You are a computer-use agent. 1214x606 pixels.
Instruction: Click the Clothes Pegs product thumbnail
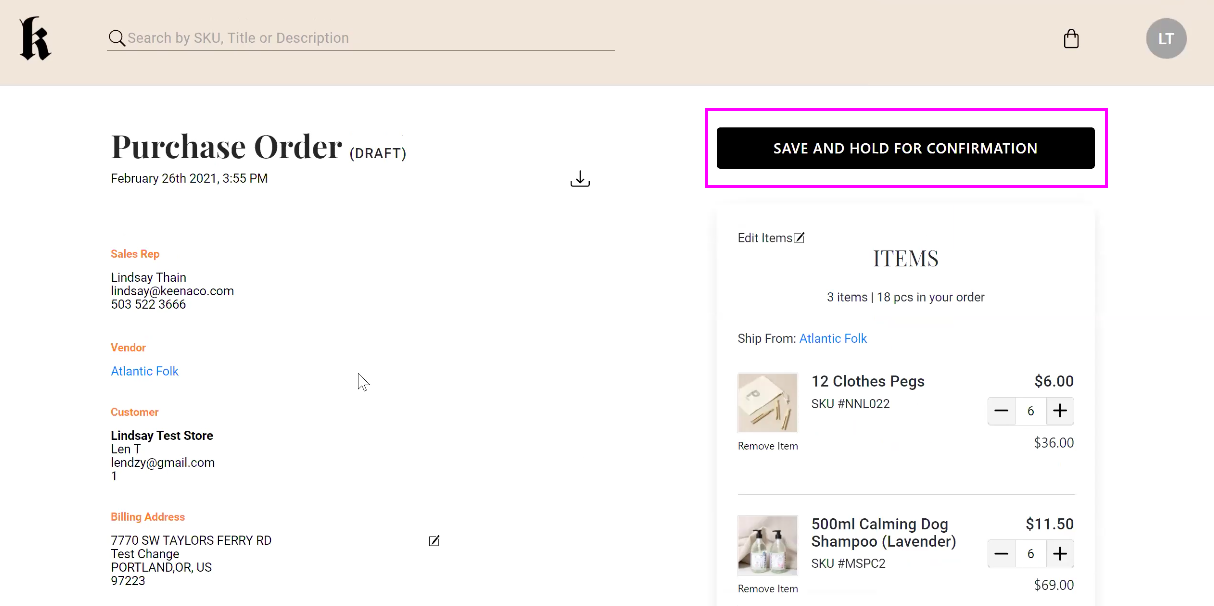[x=767, y=403]
